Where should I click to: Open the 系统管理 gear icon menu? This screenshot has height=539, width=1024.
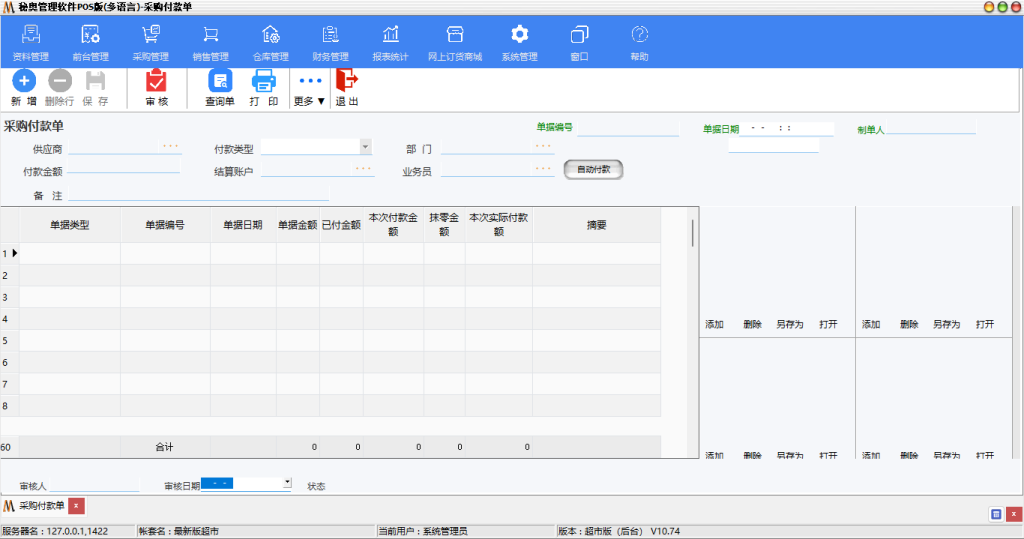(x=519, y=36)
